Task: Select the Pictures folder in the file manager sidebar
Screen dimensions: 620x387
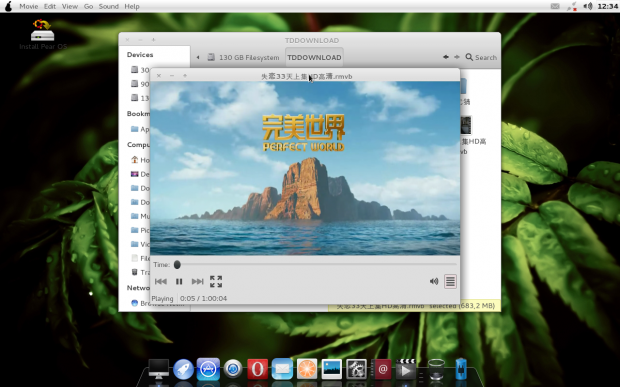Action: click(140, 230)
